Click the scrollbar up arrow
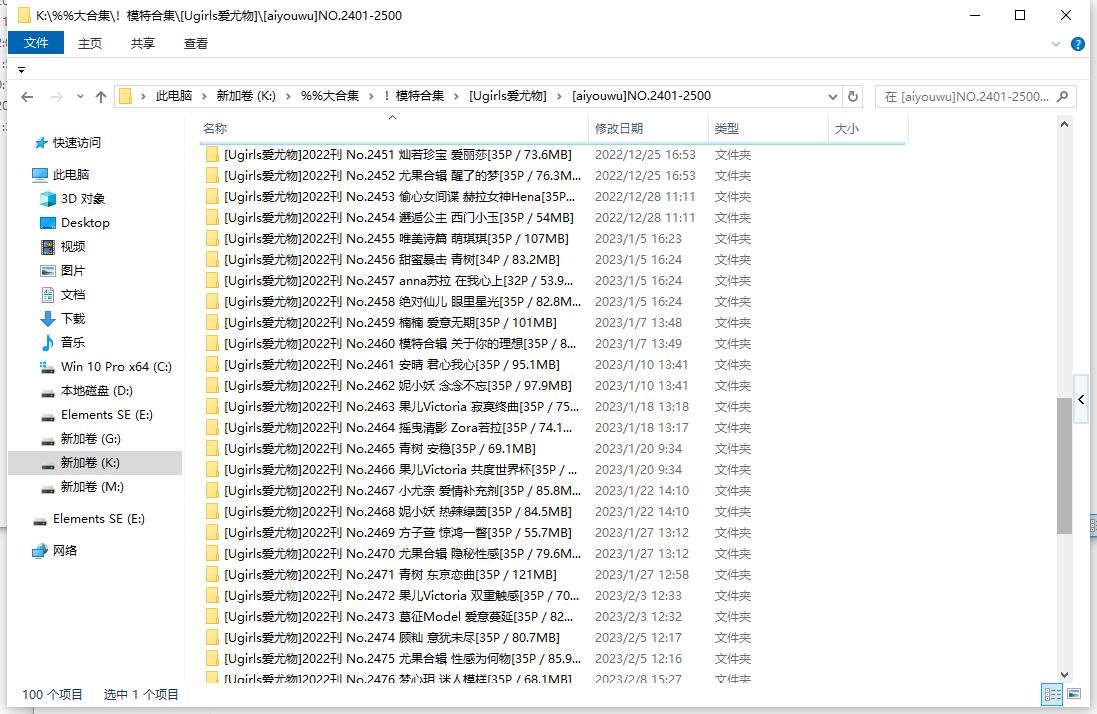The height and width of the screenshot is (714, 1097). tap(1064, 124)
